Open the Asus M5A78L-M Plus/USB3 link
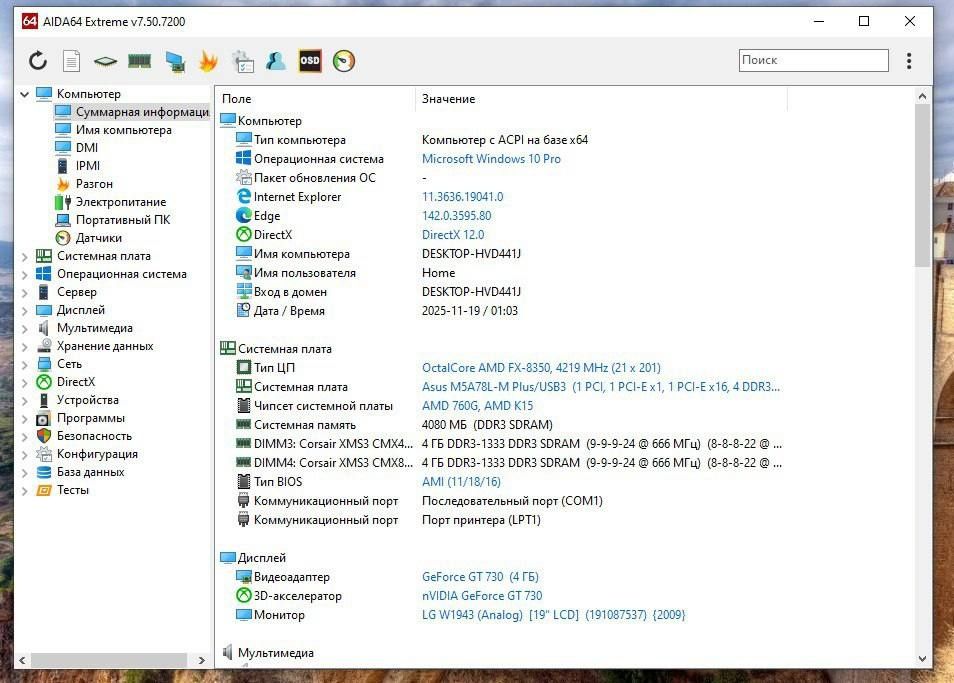954x683 pixels. pos(601,387)
